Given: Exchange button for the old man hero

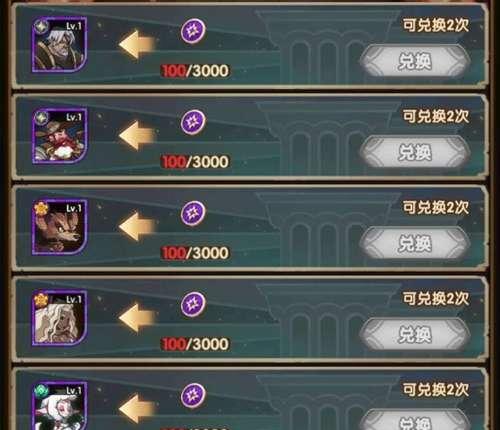Looking at the screenshot, I should (x=415, y=62).
